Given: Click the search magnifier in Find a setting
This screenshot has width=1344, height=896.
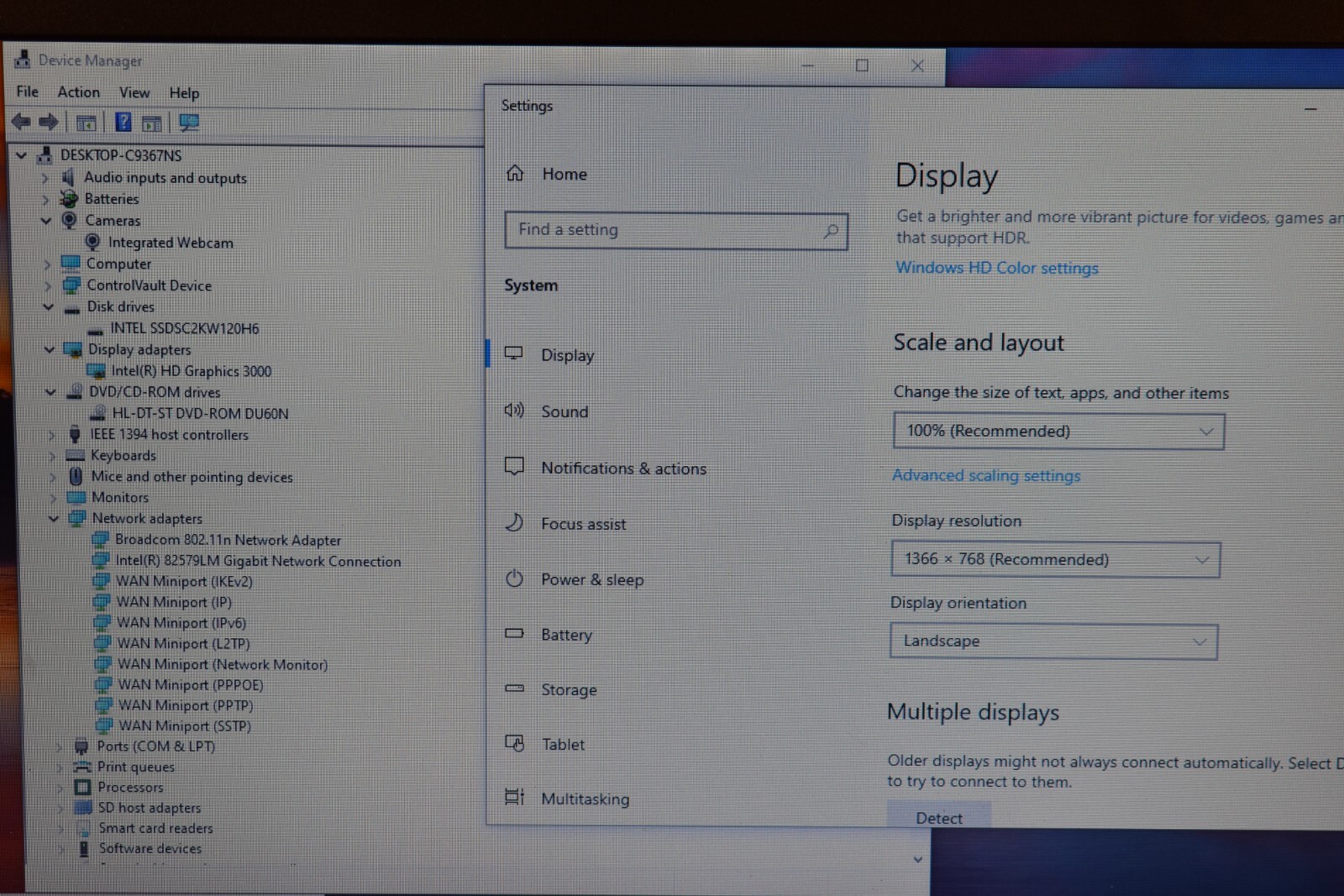Looking at the screenshot, I should click(x=830, y=231).
